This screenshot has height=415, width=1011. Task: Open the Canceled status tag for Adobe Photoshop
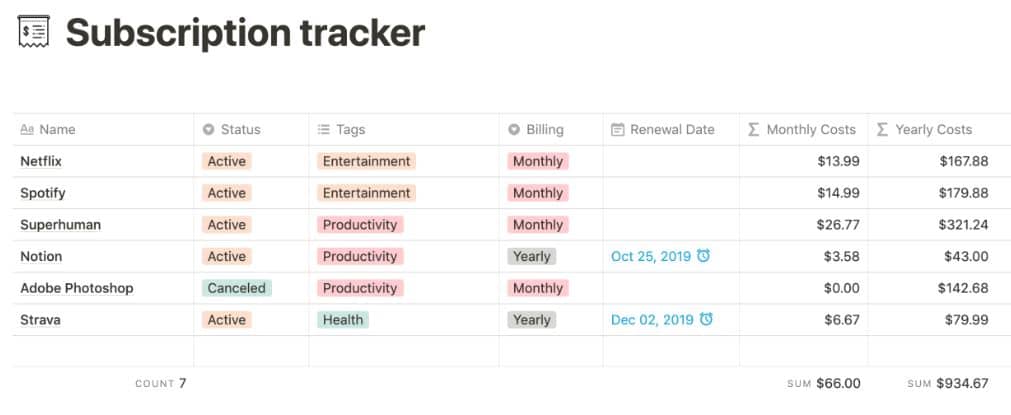click(237, 288)
